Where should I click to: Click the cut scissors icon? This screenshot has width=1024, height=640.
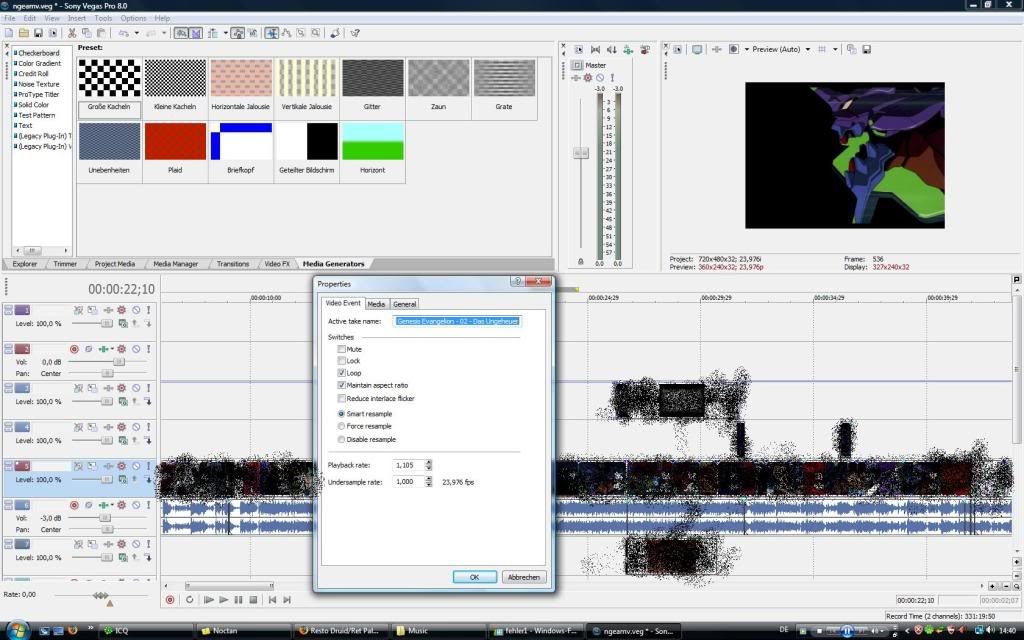pos(72,33)
